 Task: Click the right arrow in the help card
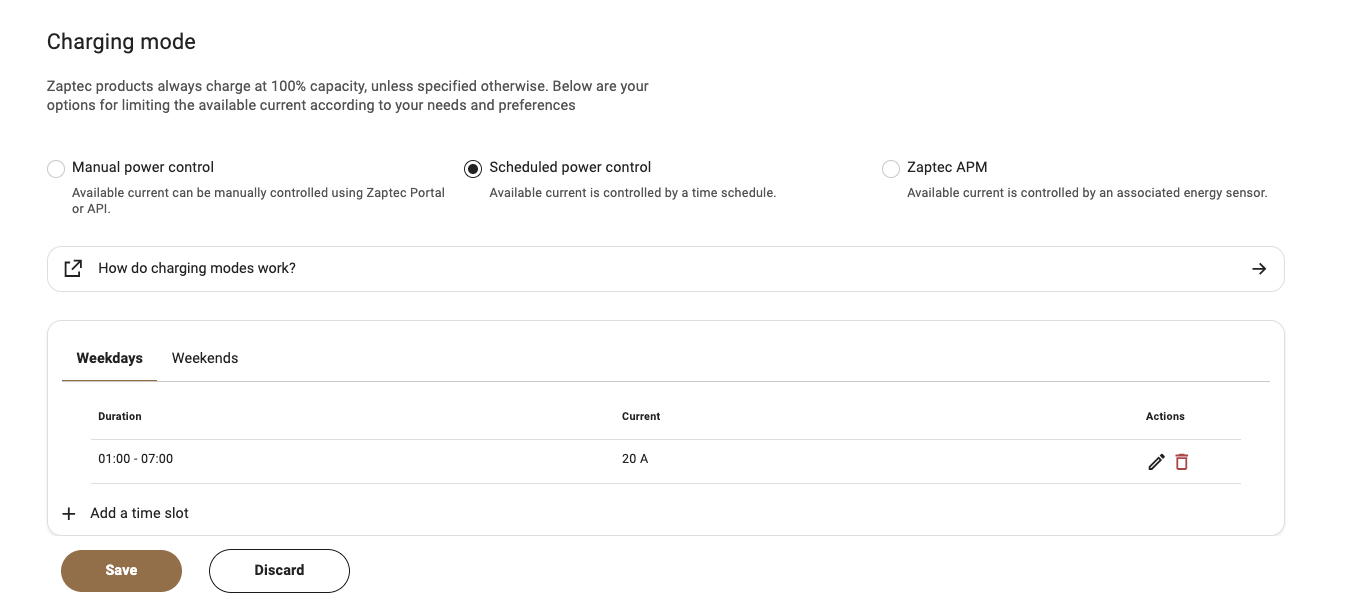click(x=1259, y=269)
